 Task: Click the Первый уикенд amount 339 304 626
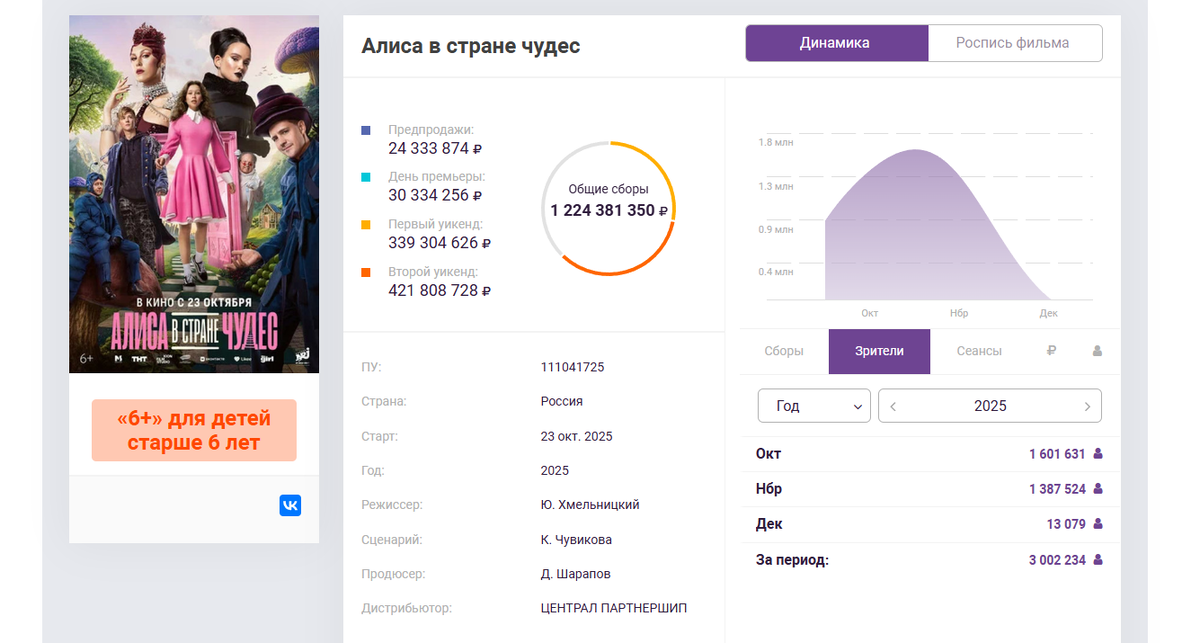click(439, 243)
